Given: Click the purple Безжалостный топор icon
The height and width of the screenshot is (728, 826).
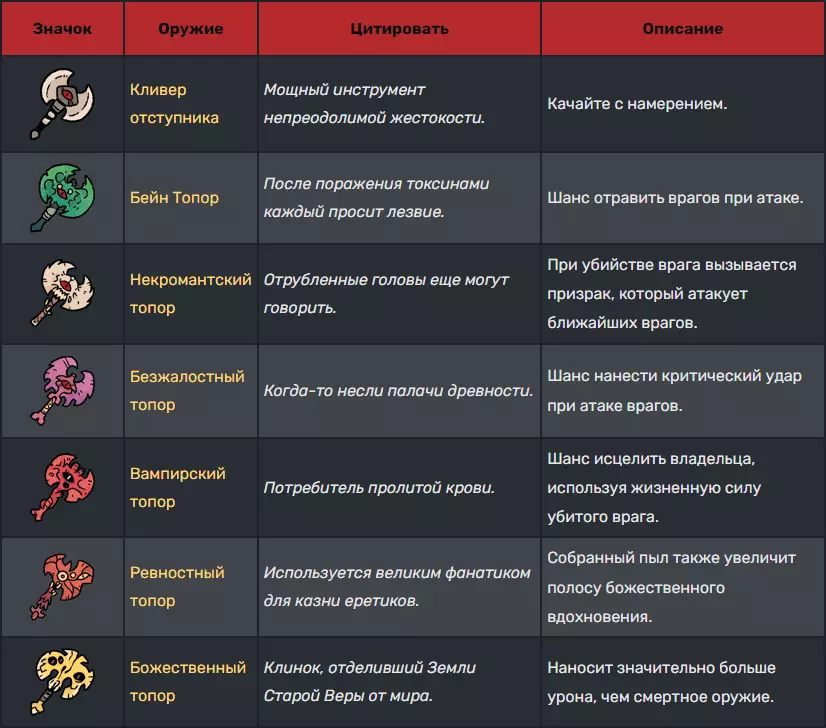Looking at the screenshot, I should pos(64,391).
